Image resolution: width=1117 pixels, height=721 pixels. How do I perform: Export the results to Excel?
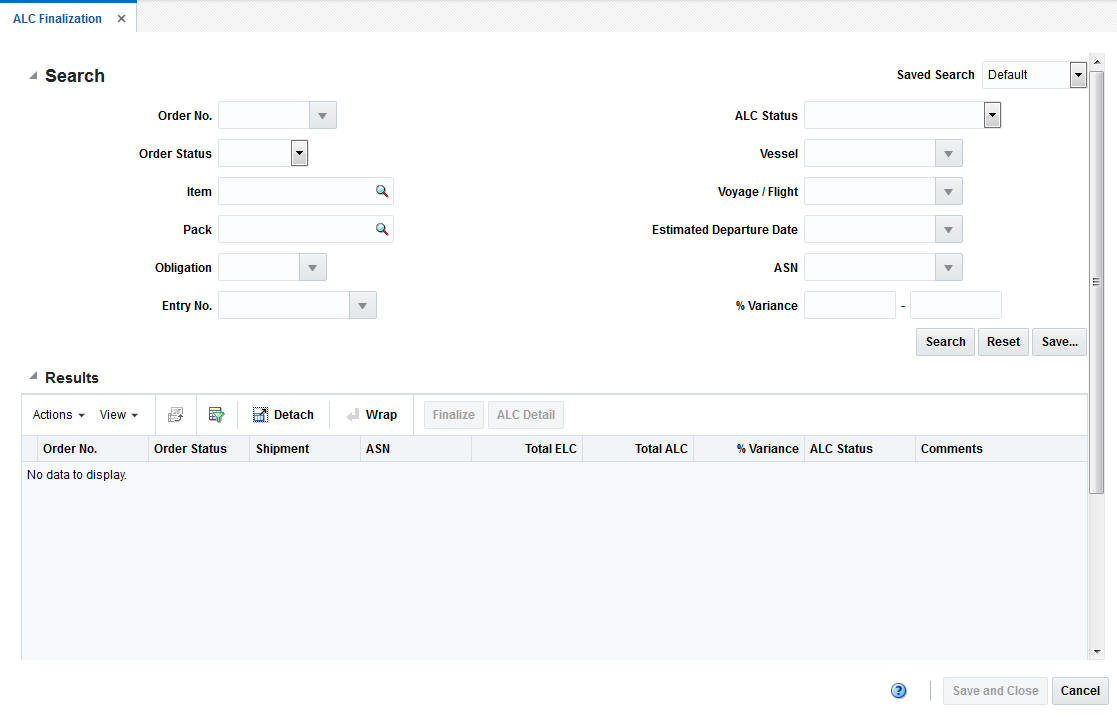click(176, 414)
